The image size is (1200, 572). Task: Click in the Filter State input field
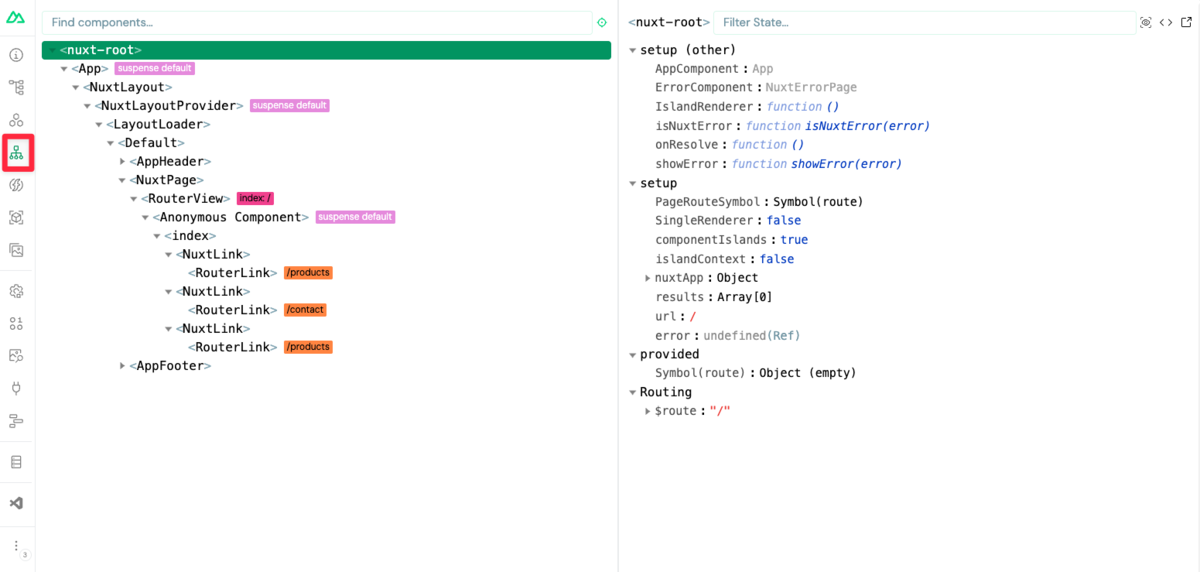pos(924,22)
